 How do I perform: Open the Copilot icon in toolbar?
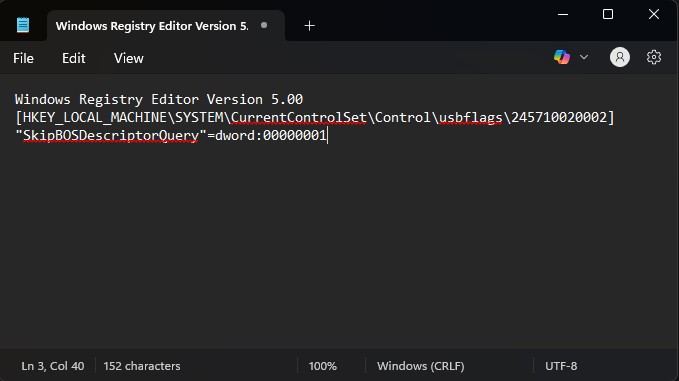(x=562, y=57)
